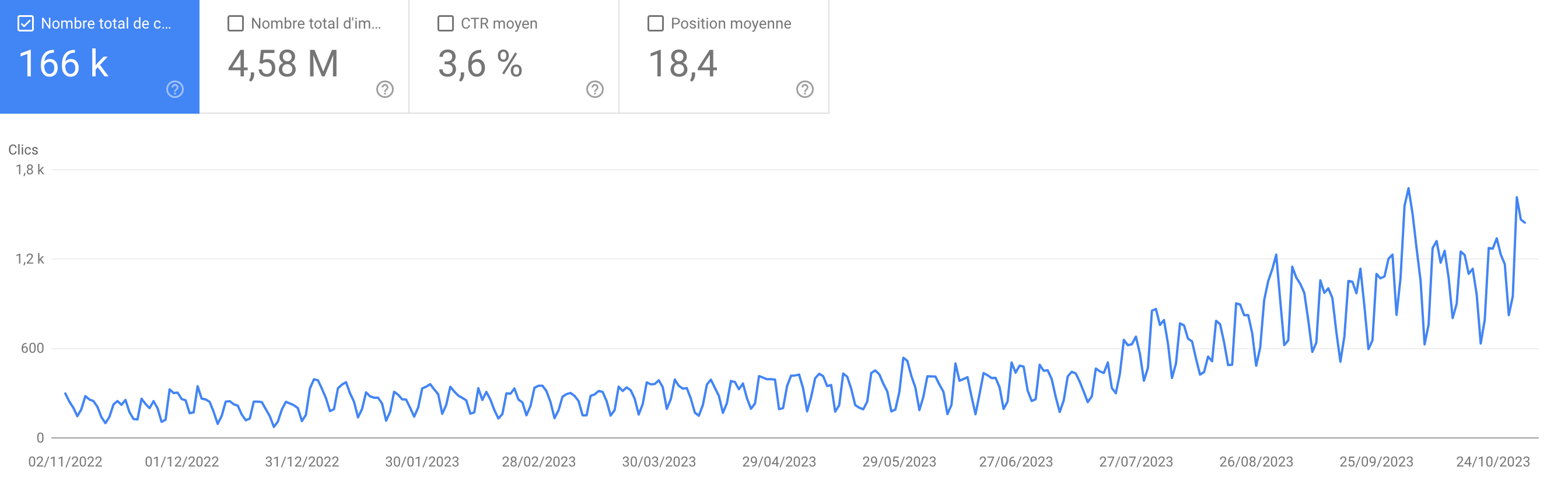
Task: Select the 4,58 M impressions card
Action: 304,57
